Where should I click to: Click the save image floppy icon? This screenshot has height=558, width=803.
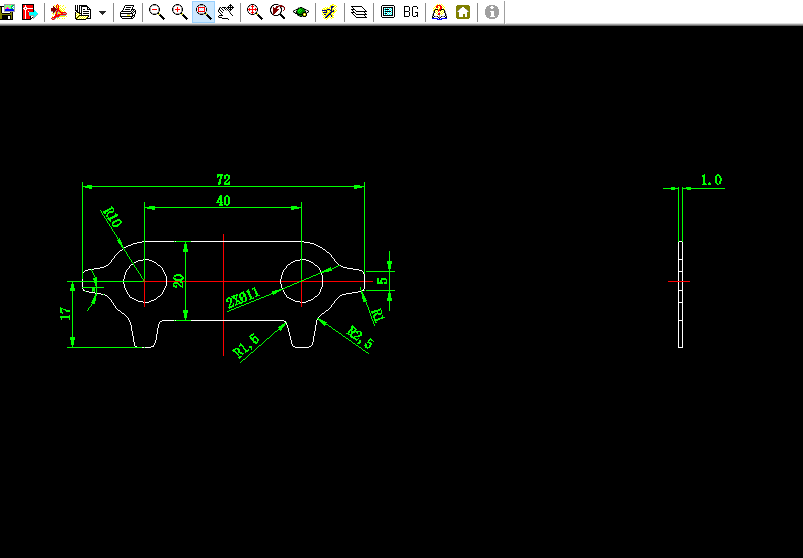7,12
